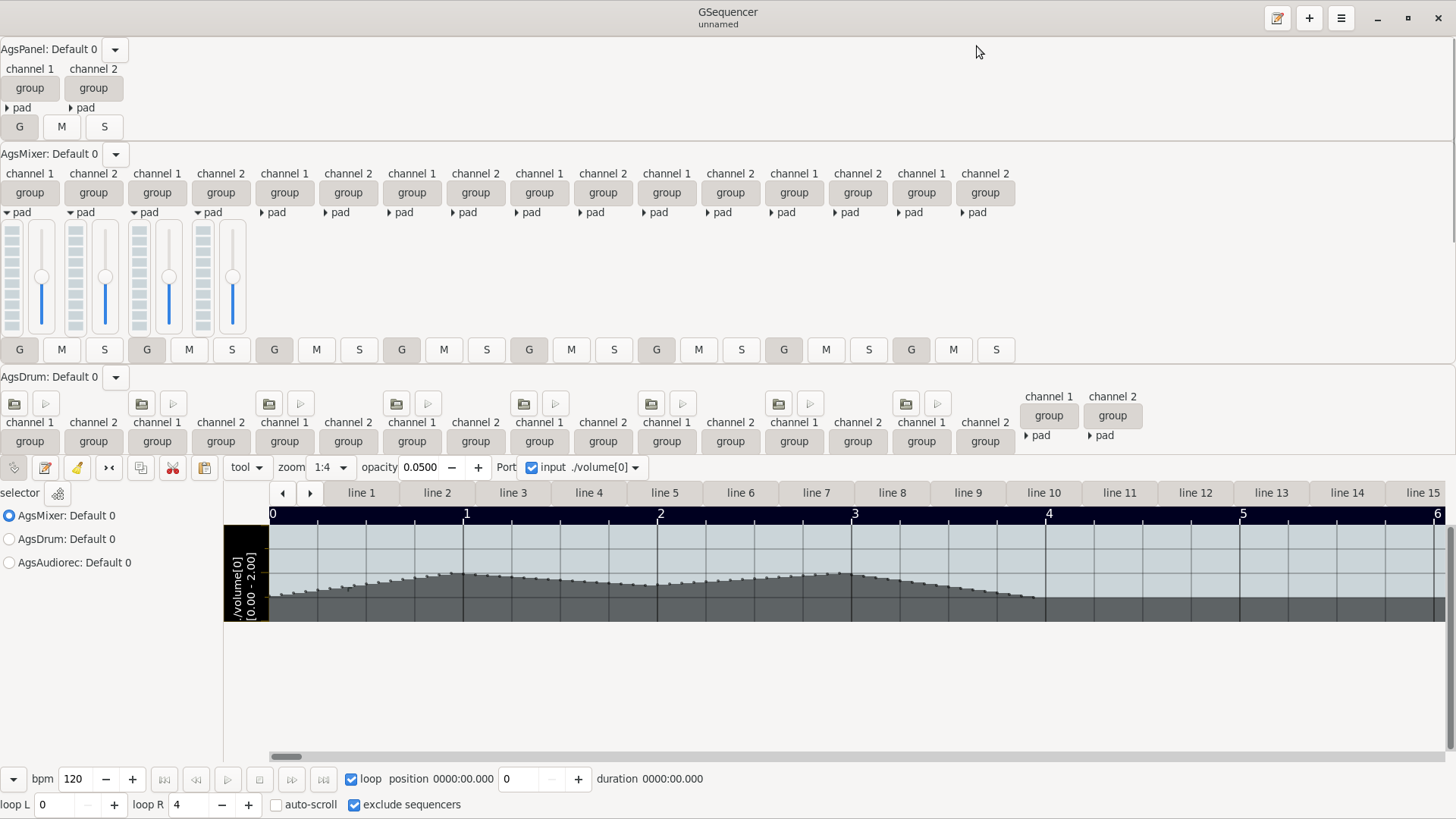Image resolution: width=1456 pixels, height=819 pixels.
Task: Select the edit pencil tool in automation toolbar
Action: [45, 468]
